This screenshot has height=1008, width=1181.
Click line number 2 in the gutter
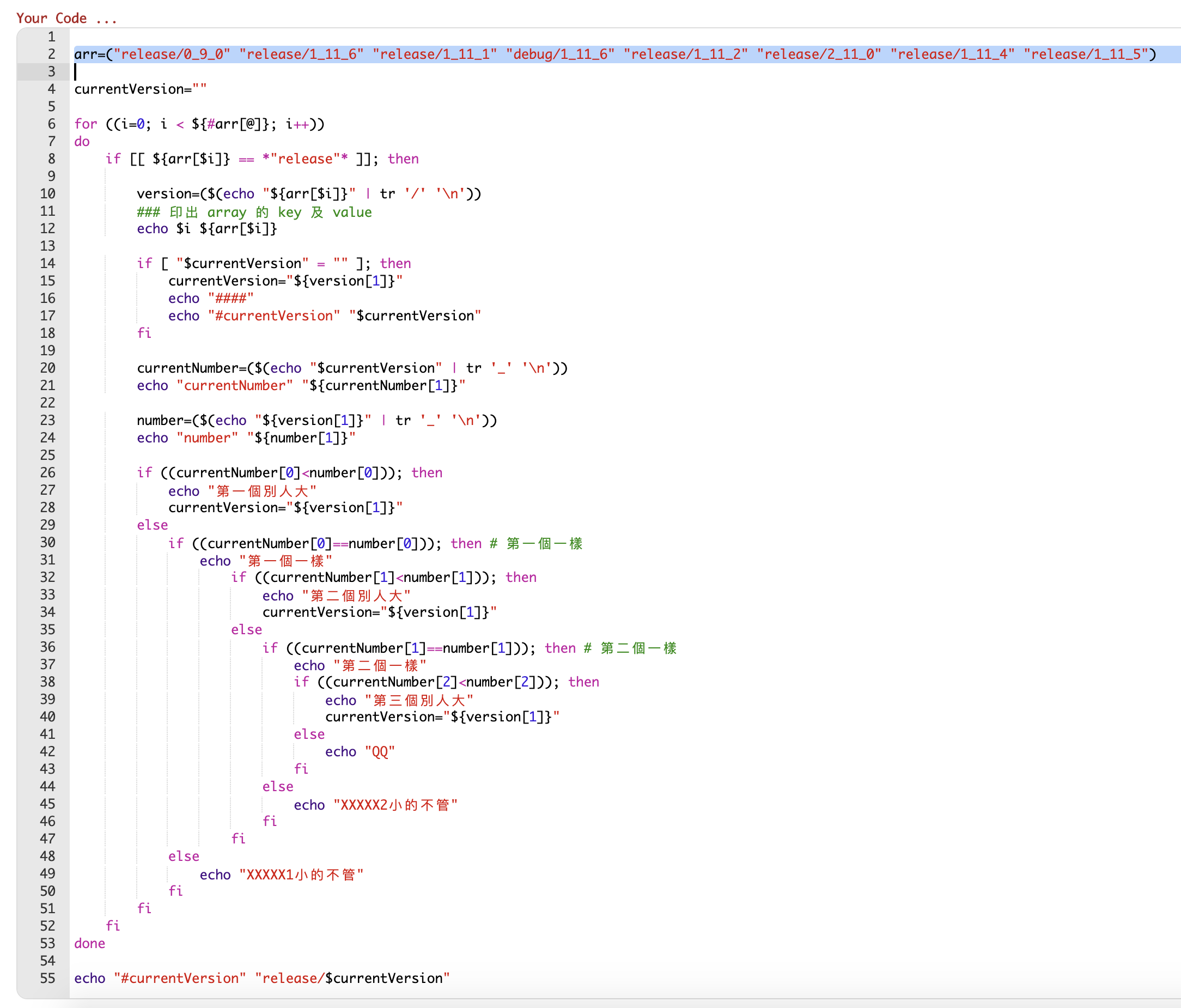[51, 54]
